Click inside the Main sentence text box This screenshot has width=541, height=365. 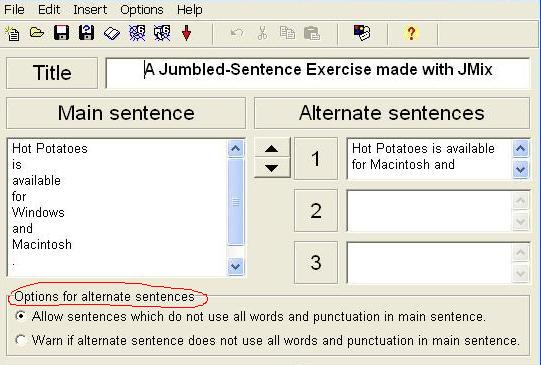[117, 207]
